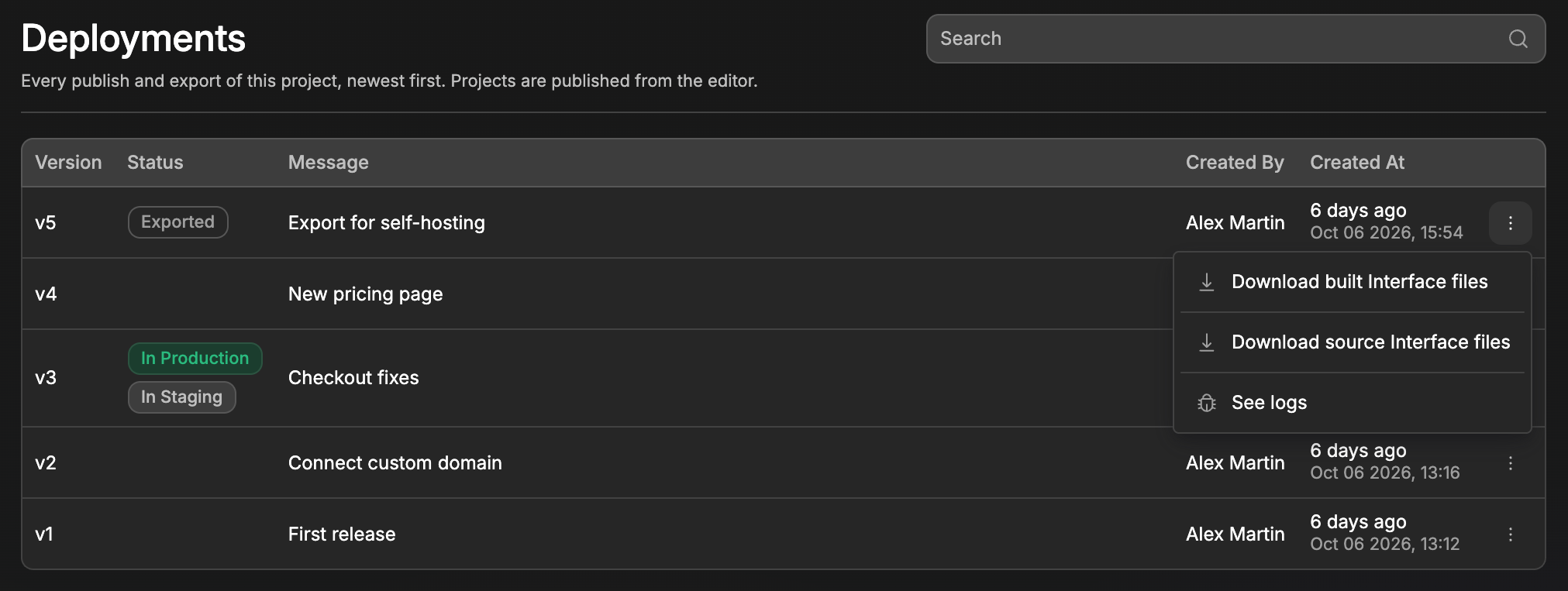Click Alex Martin in the v5 row
The width and height of the screenshot is (1568, 591).
point(1235,223)
